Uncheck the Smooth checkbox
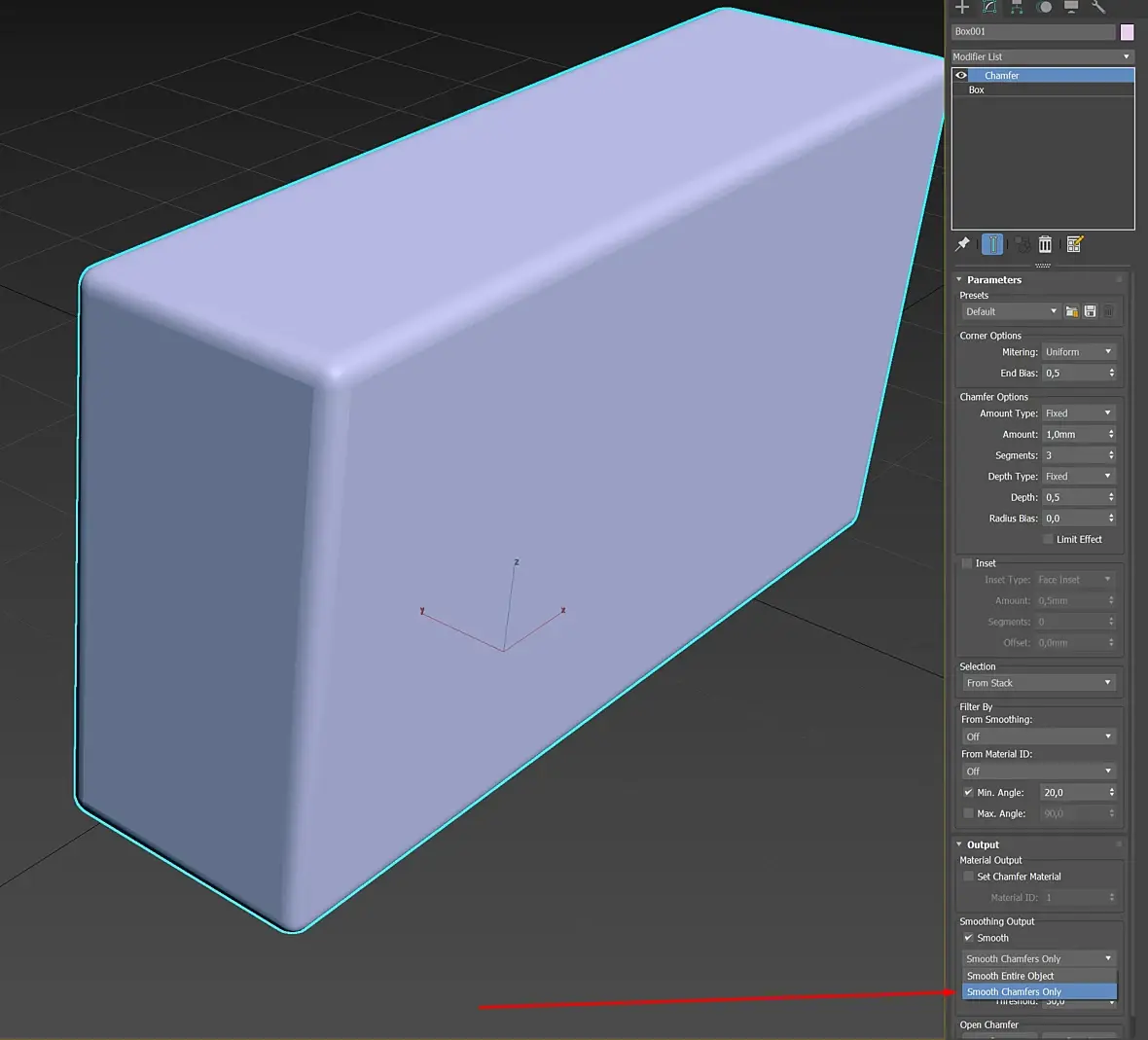The image size is (1148, 1040). pyautogui.click(x=968, y=938)
